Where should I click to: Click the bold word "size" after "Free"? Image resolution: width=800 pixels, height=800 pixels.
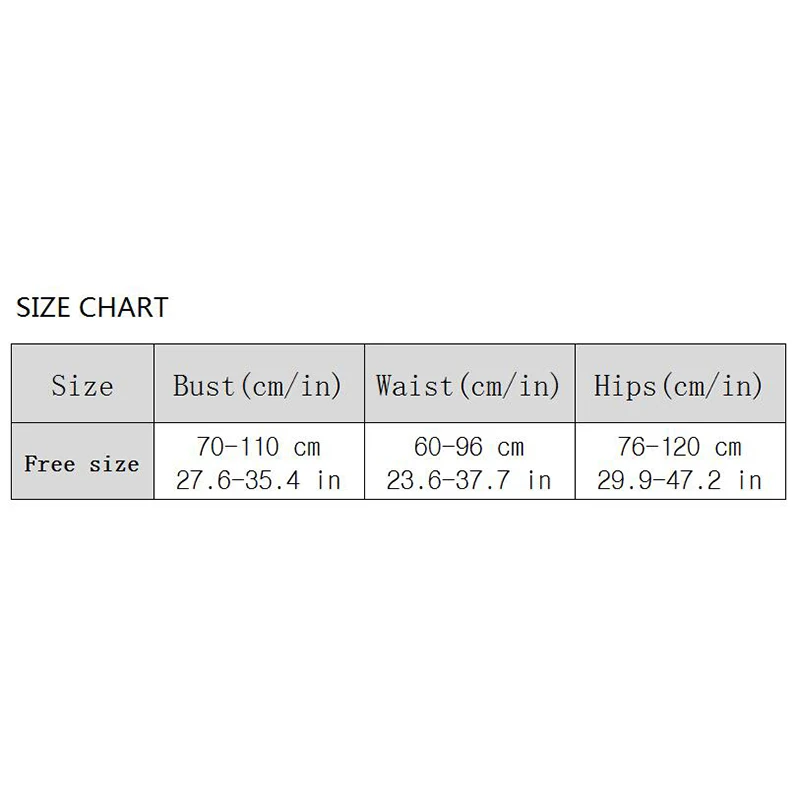(x=114, y=464)
